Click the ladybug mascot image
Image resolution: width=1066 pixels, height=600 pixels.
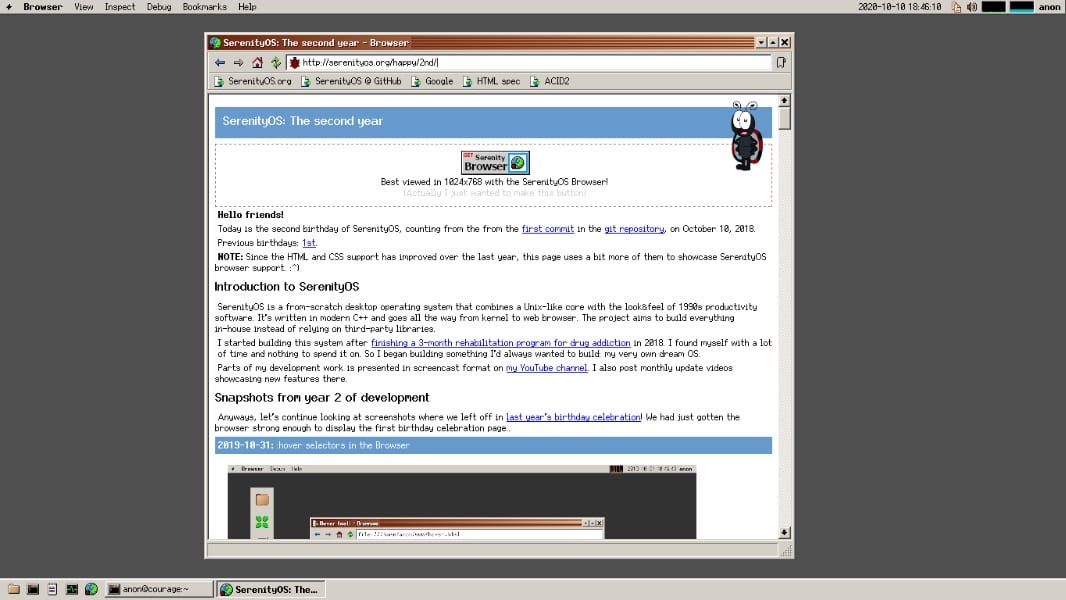pos(746,136)
